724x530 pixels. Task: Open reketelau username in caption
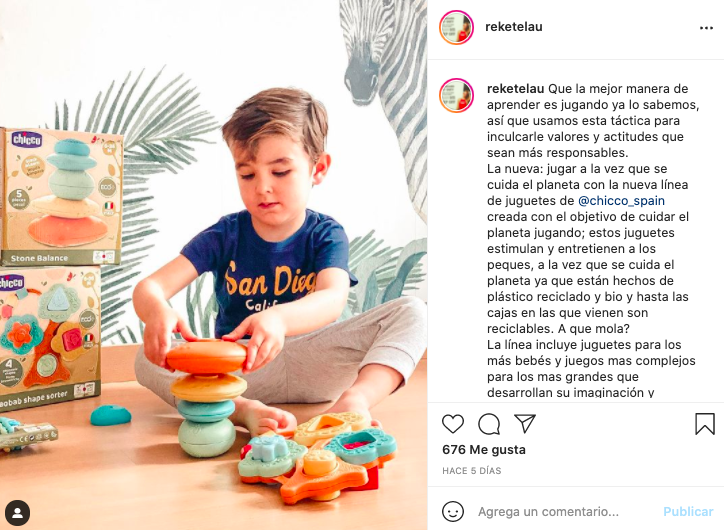pyautogui.click(x=515, y=89)
